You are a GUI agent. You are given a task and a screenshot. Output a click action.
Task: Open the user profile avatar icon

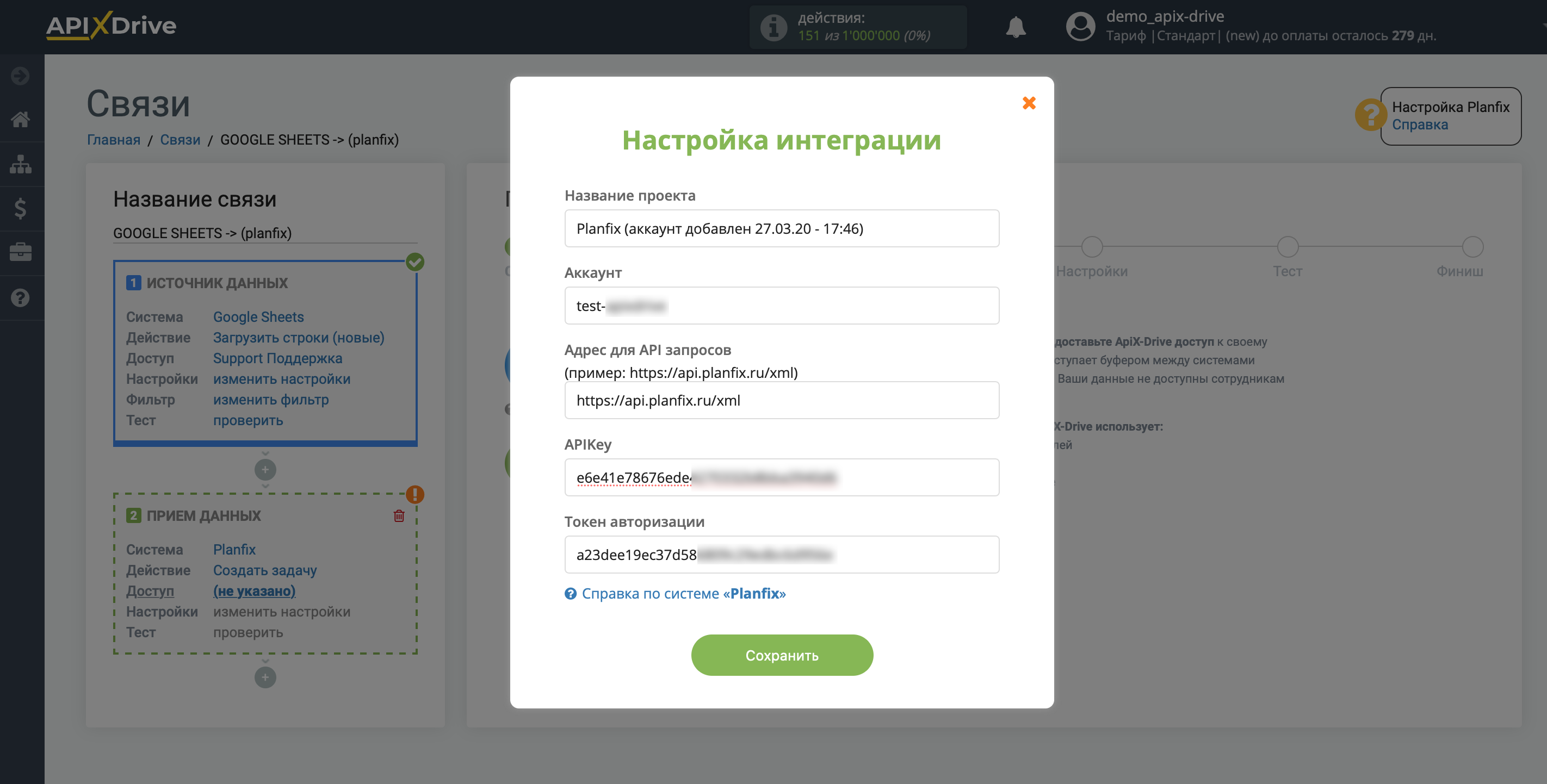click(1080, 27)
